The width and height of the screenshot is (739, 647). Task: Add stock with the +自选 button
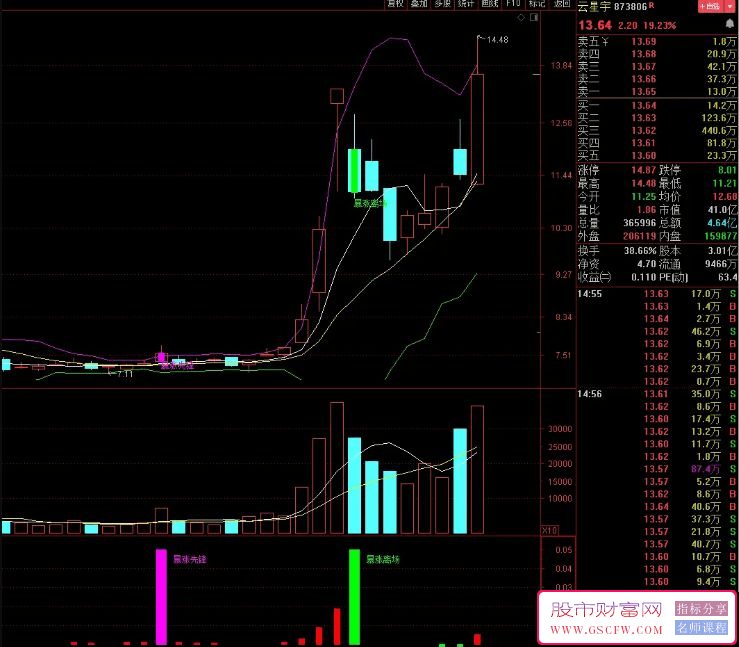[710, 6]
